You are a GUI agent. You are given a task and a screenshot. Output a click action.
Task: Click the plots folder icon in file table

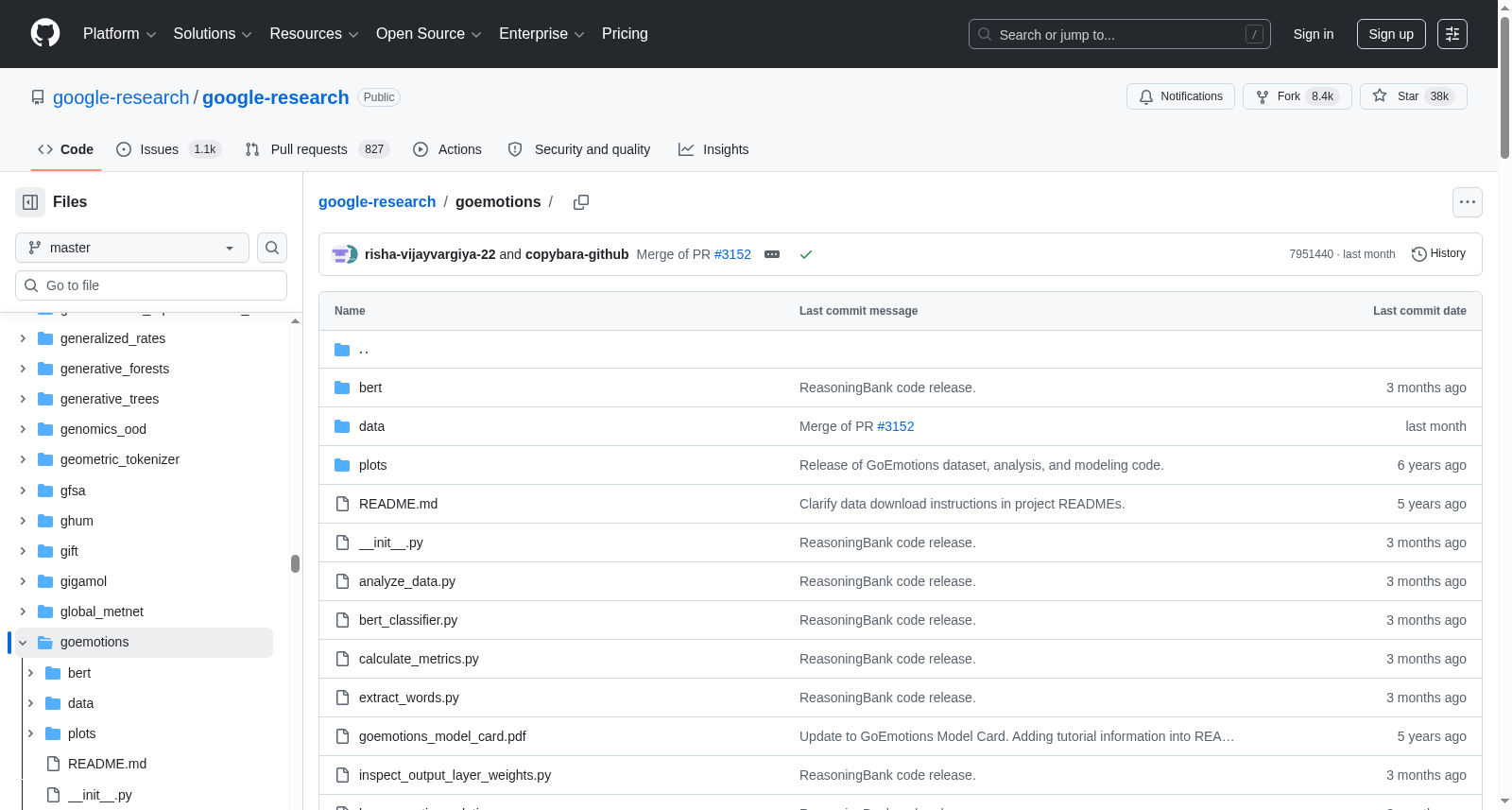tap(342, 465)
